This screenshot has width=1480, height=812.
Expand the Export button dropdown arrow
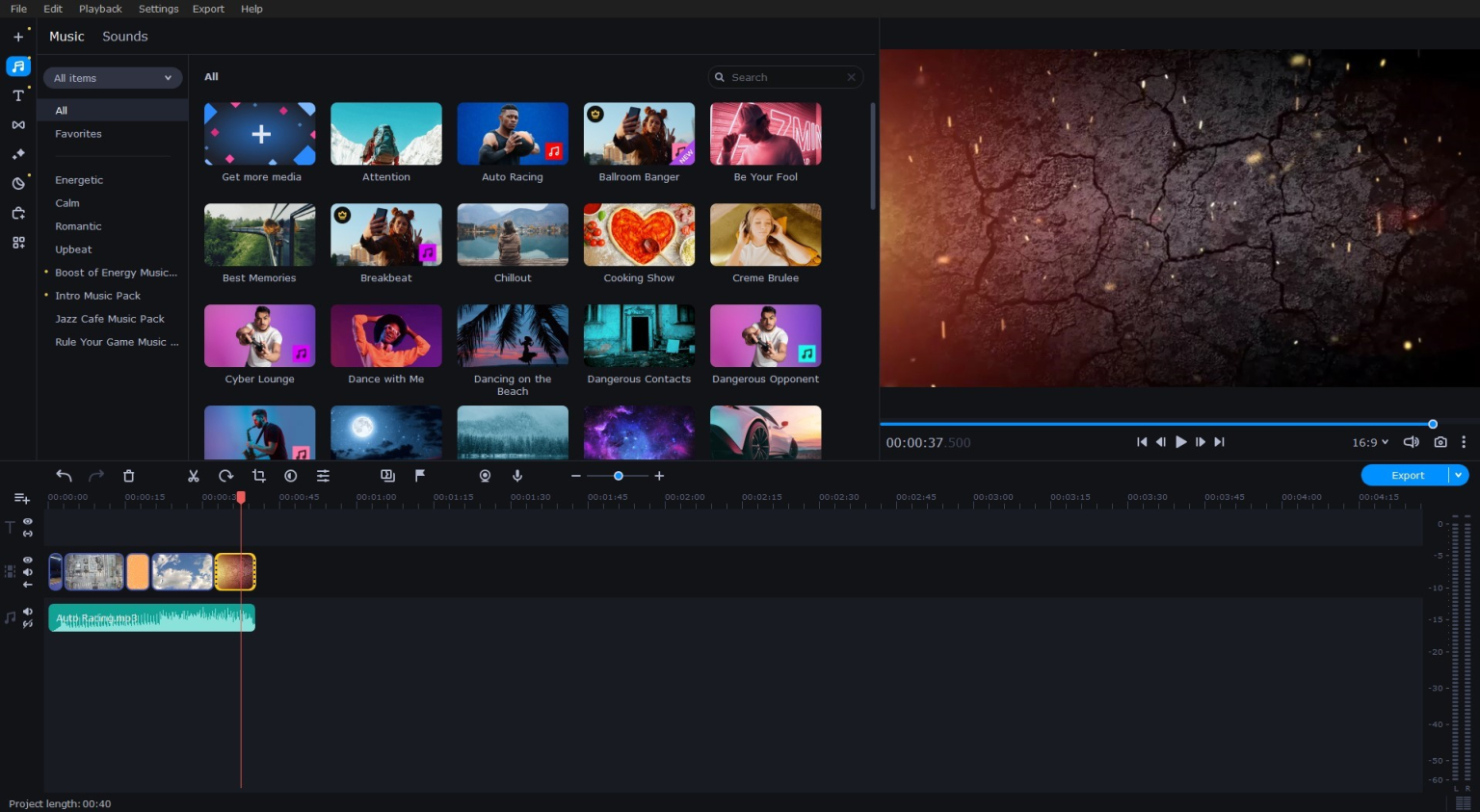[1458, 475]
